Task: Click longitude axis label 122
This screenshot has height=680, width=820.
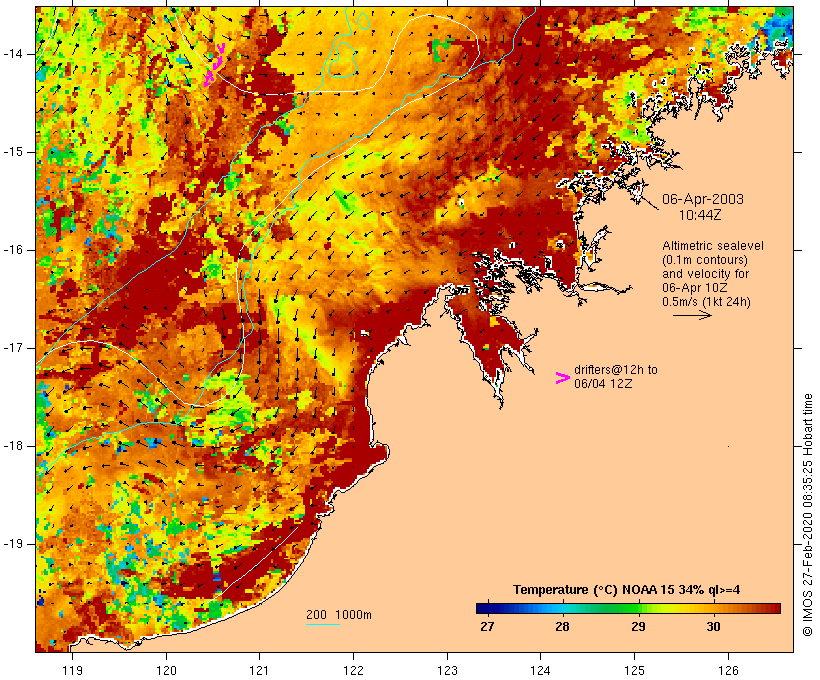Action: [353, 670]
